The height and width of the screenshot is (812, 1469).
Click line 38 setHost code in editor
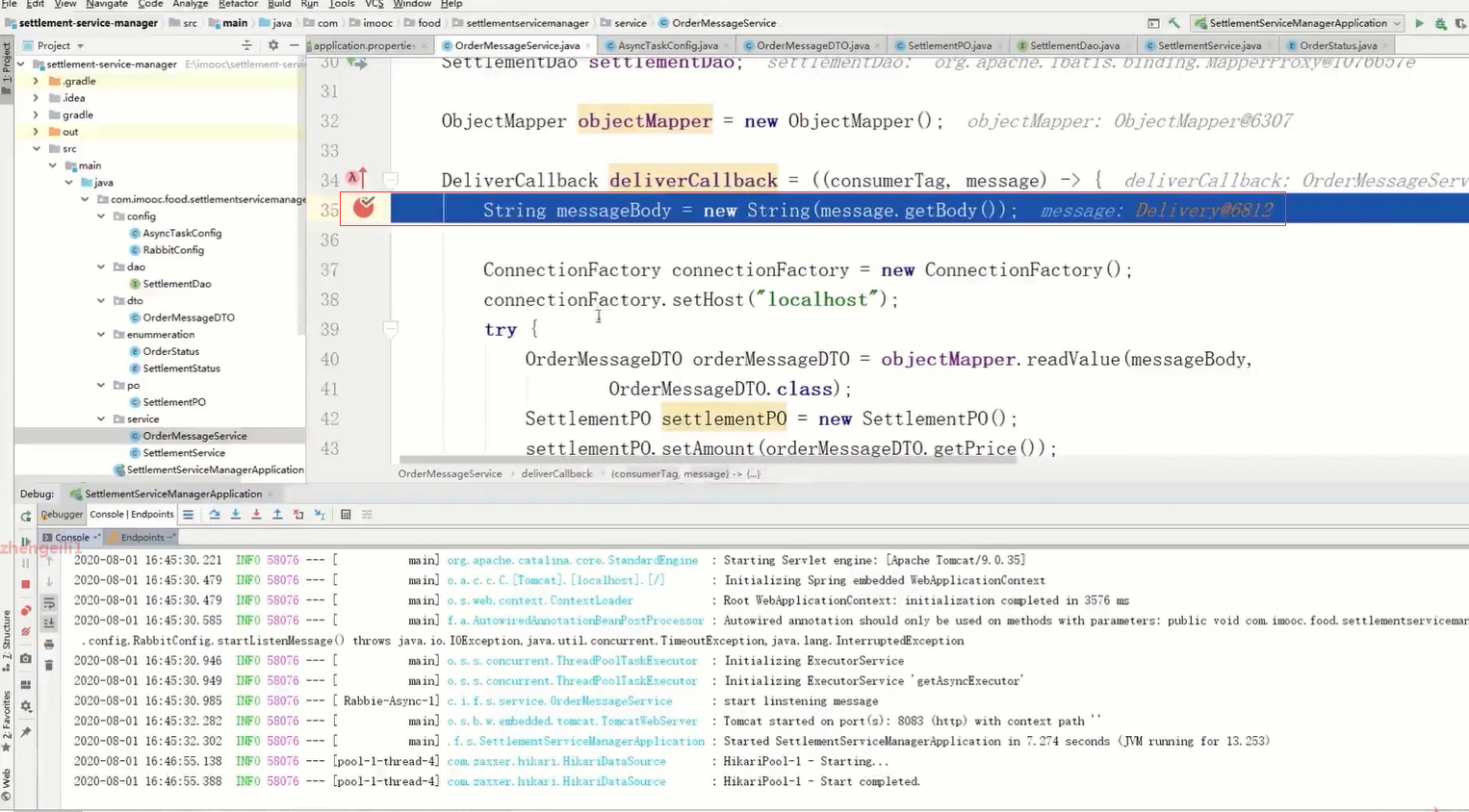click(x=690, y=300)
